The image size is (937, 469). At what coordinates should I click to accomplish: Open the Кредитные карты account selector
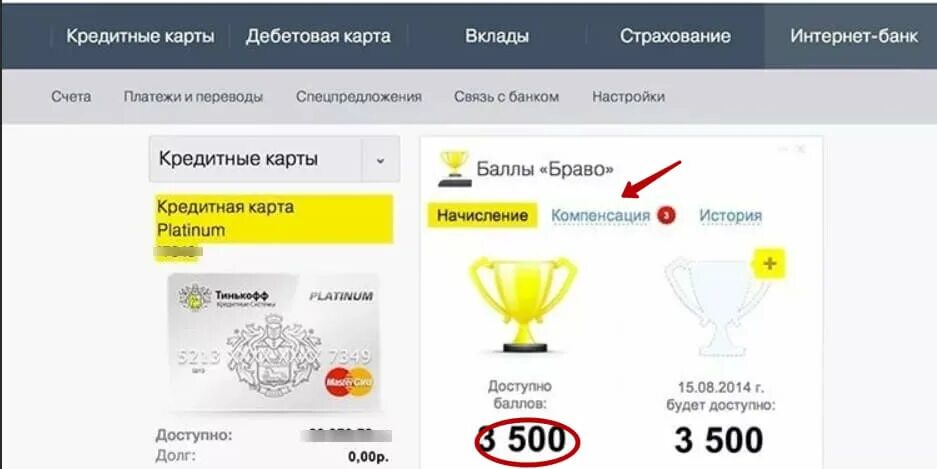tap(274, 160)
